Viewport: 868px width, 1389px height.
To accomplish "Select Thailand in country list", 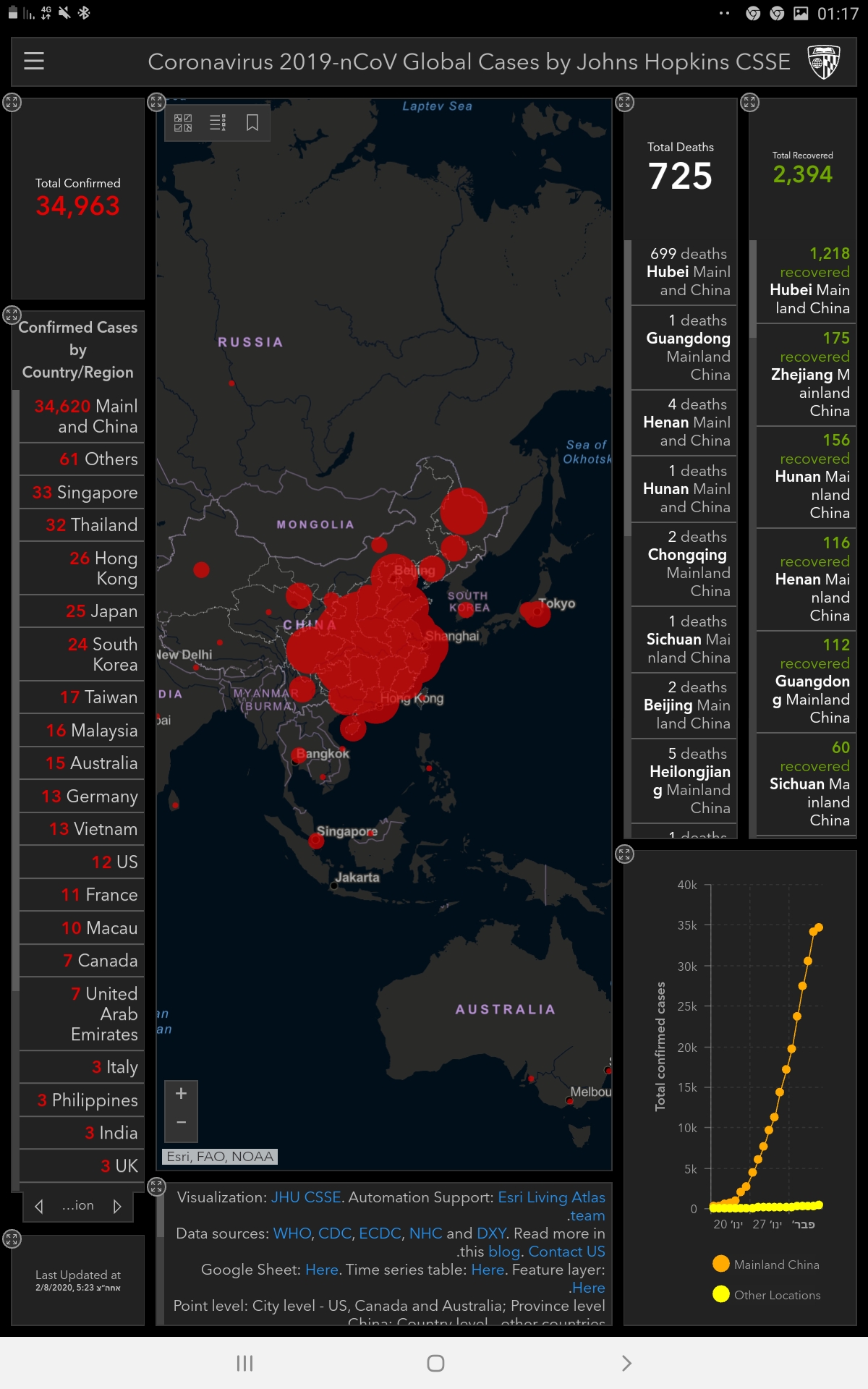I will pos(82,524).
